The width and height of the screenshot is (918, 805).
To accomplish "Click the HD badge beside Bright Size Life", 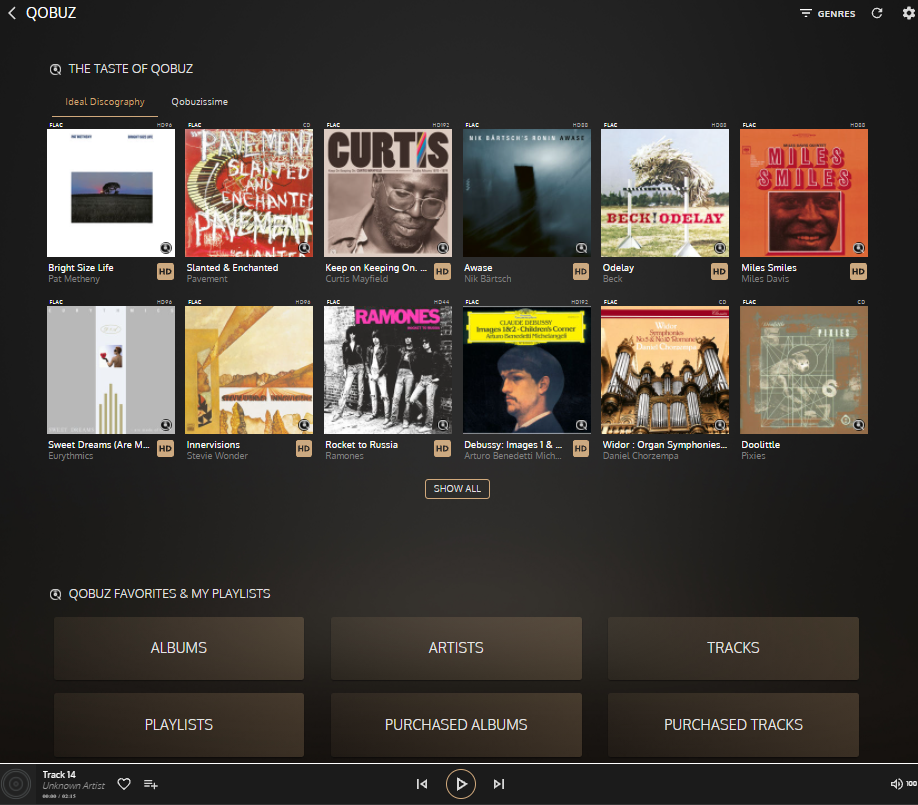I will point(166,272).
